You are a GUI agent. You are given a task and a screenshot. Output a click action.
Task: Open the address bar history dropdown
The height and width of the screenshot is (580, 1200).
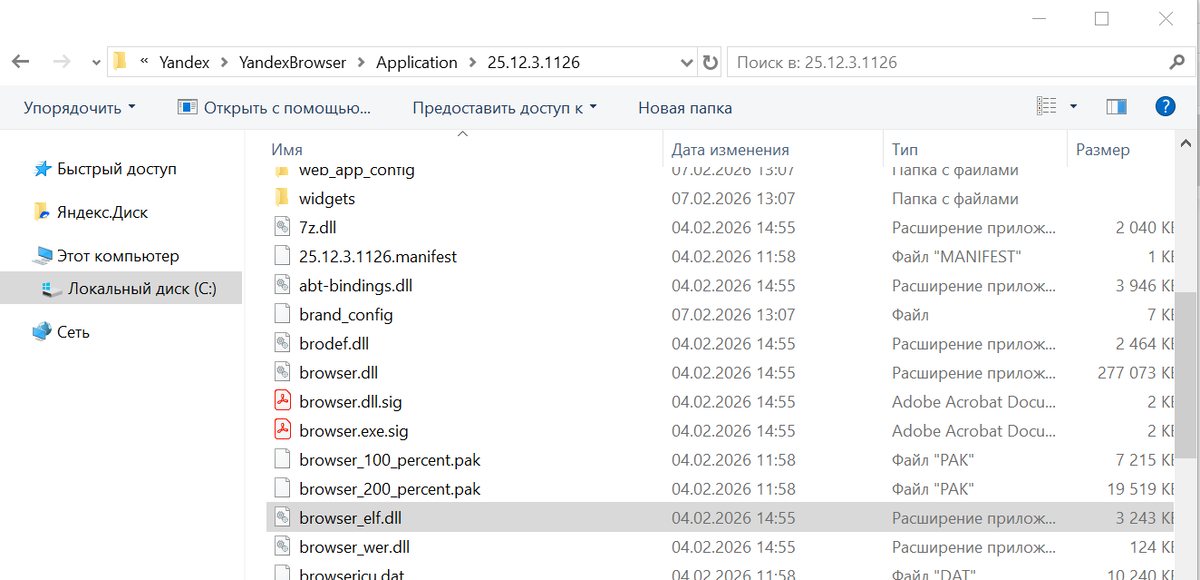click(x=687, y=61)
